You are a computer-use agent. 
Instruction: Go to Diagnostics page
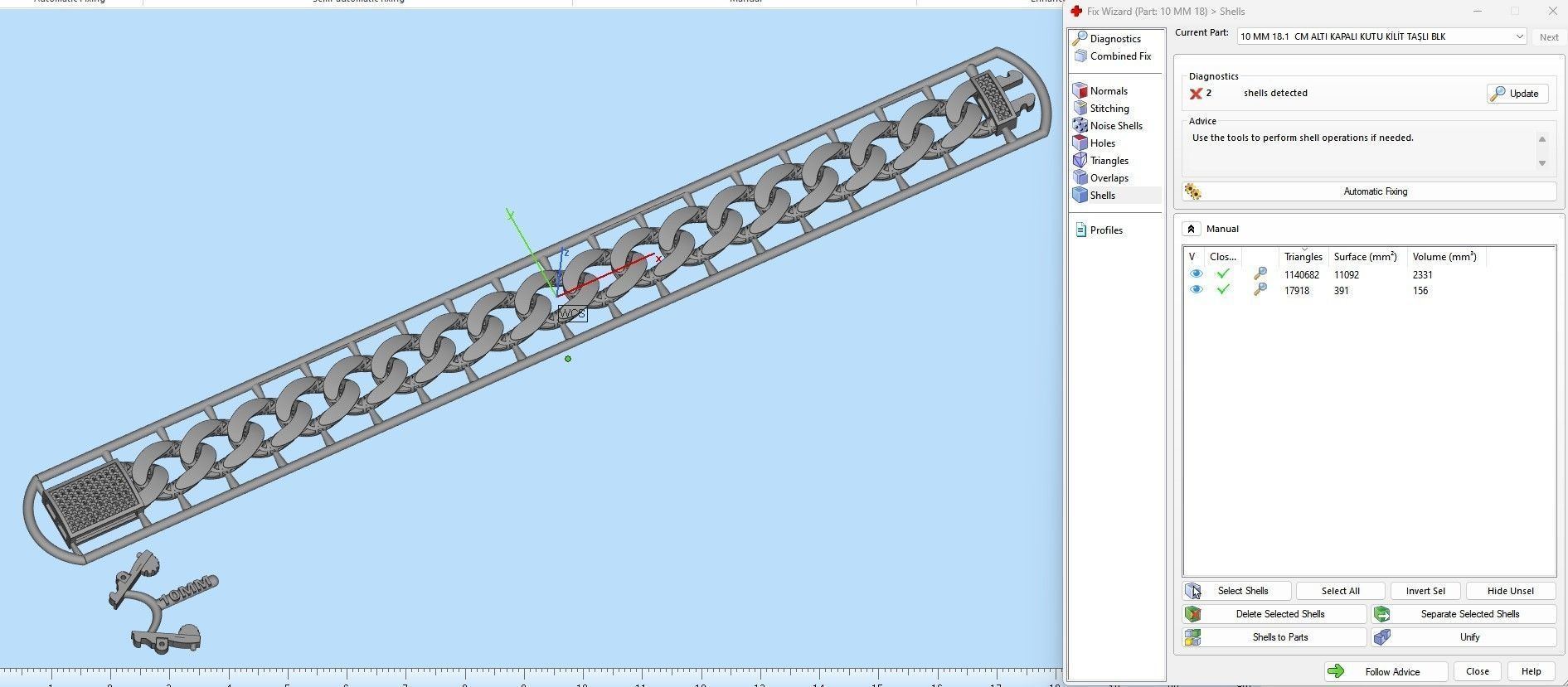1115,39
